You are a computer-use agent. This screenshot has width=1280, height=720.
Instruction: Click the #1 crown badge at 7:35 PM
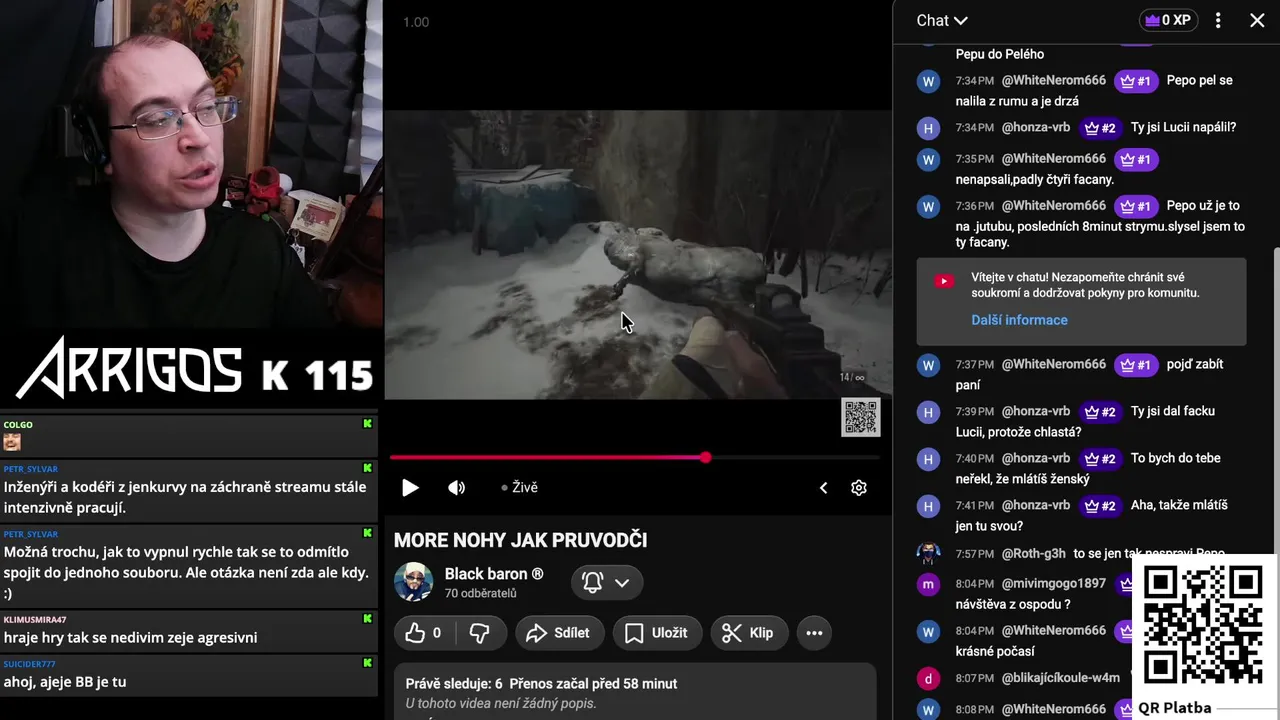point(1135,159)
